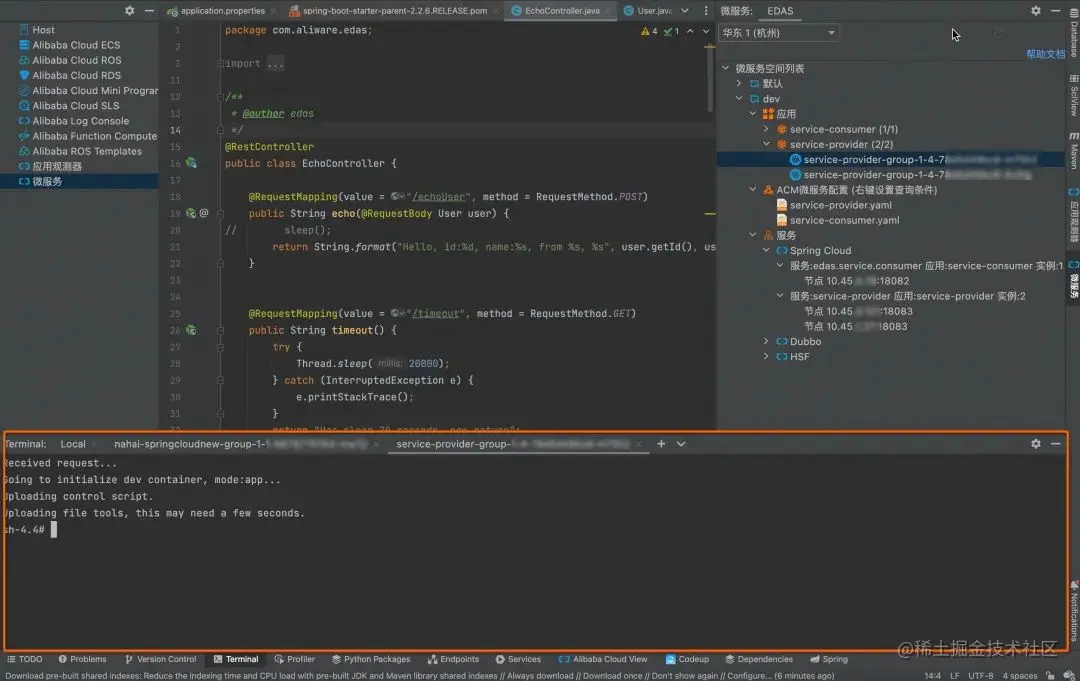Image resolution: width=1080 pixels, height=681 pixels.
Task: Select Alibaba Function Compute entry
Action: pos(87,136)
